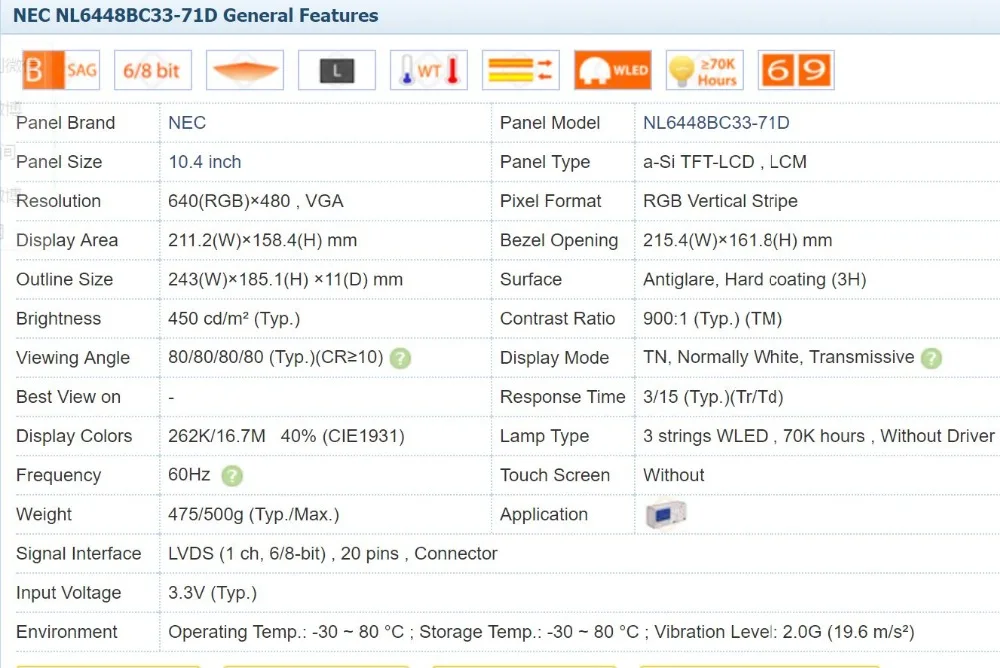Click the Panel Brand label
Image resolution: width=1000 pixels, height=668 pixels.
66,122
